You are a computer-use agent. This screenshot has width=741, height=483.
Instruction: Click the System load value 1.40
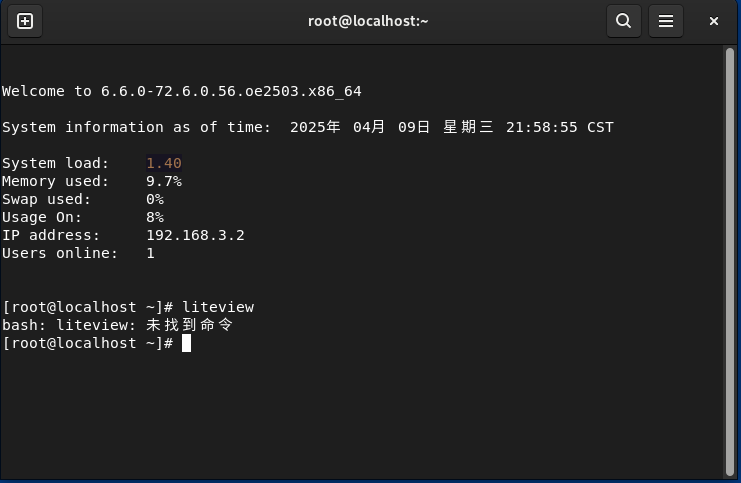tap(163, 163)
